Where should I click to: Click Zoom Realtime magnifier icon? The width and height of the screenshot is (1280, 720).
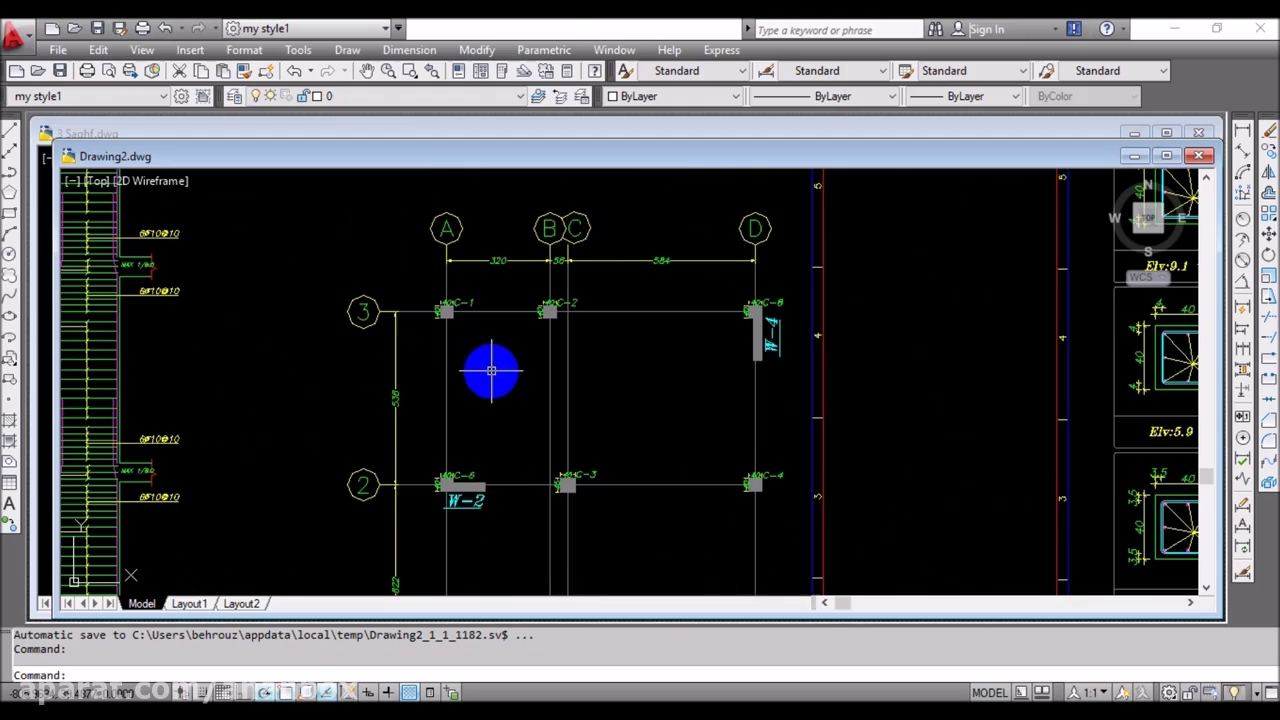pos(388,71)
